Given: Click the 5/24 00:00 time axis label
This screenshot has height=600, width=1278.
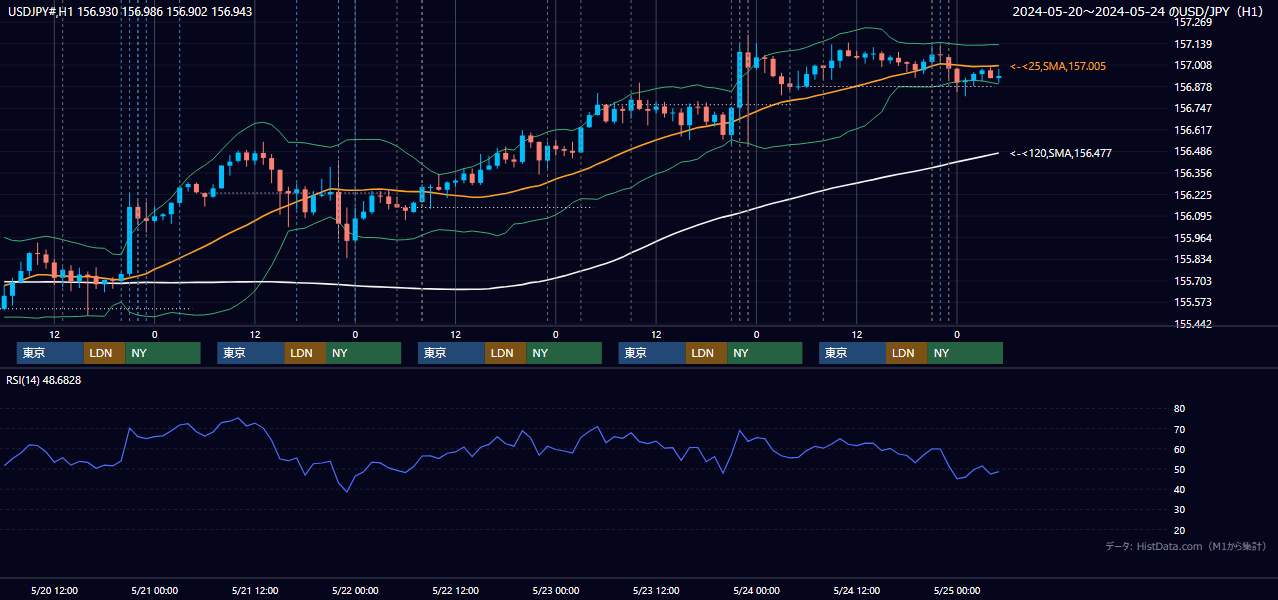Looking at the screenshot, I should (756, 590).
